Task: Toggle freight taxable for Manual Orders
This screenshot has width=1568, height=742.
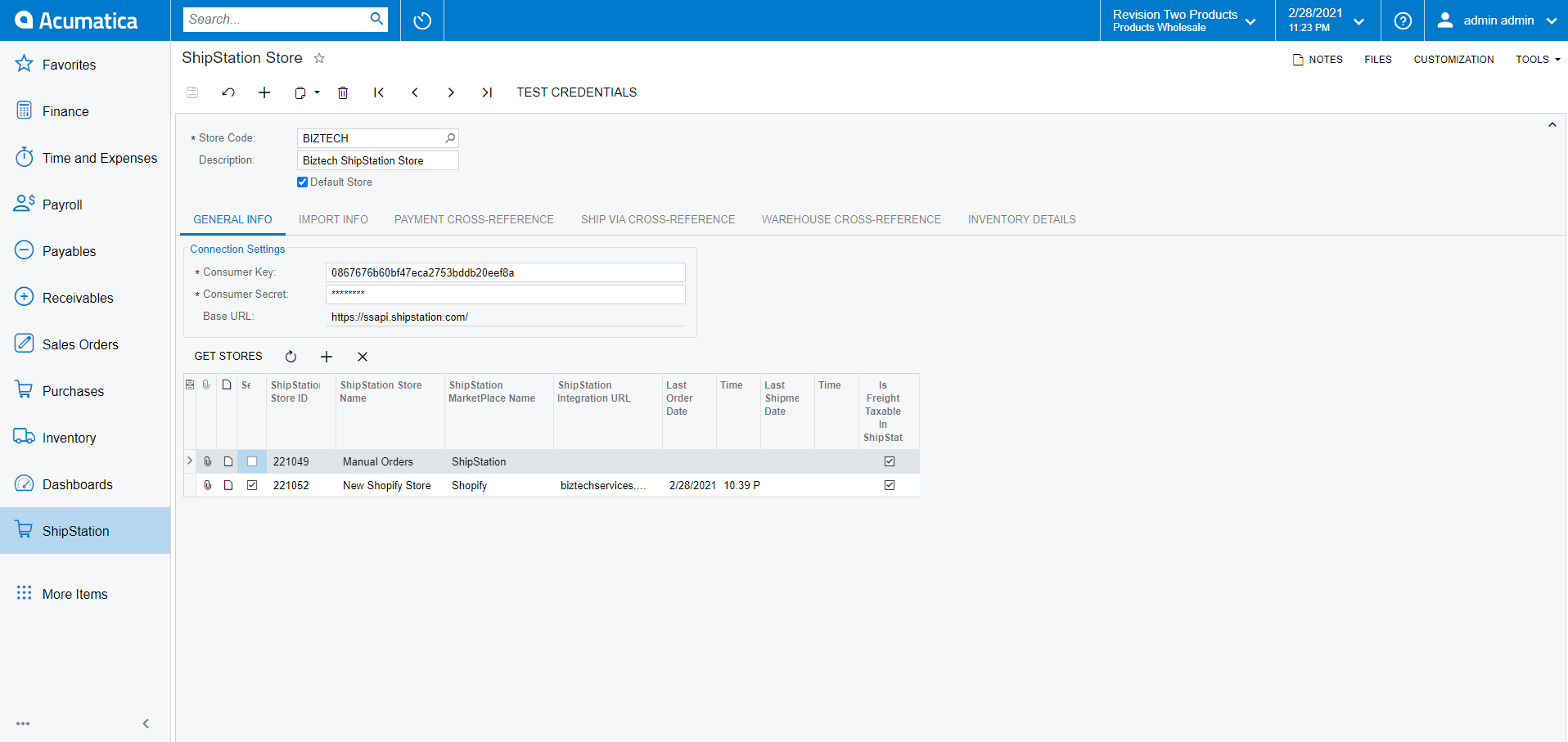Action: (x=890, y=461)
